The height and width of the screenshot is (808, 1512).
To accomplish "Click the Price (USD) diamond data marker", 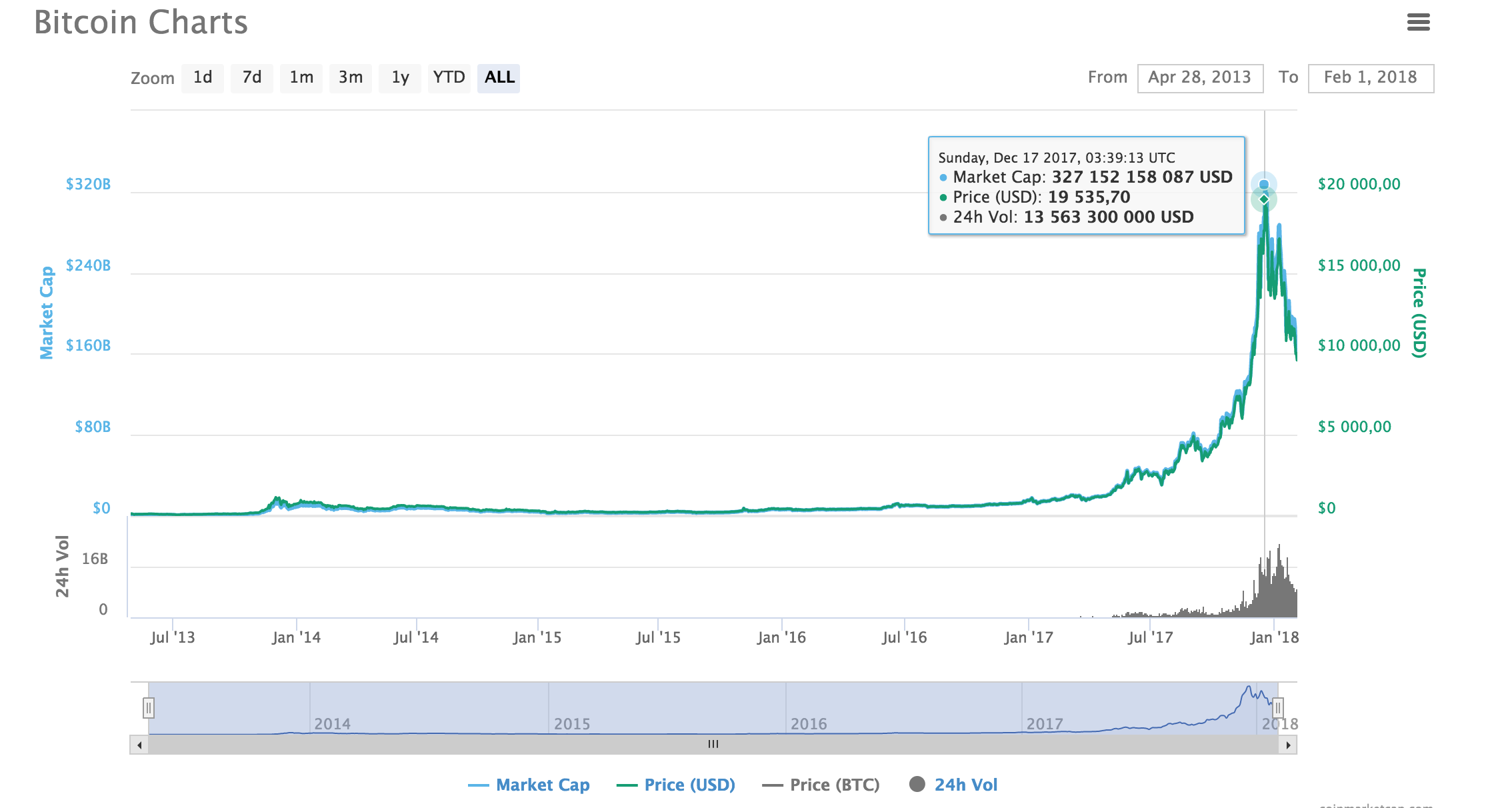I will pyautogui.click(x=1264, y=199).
